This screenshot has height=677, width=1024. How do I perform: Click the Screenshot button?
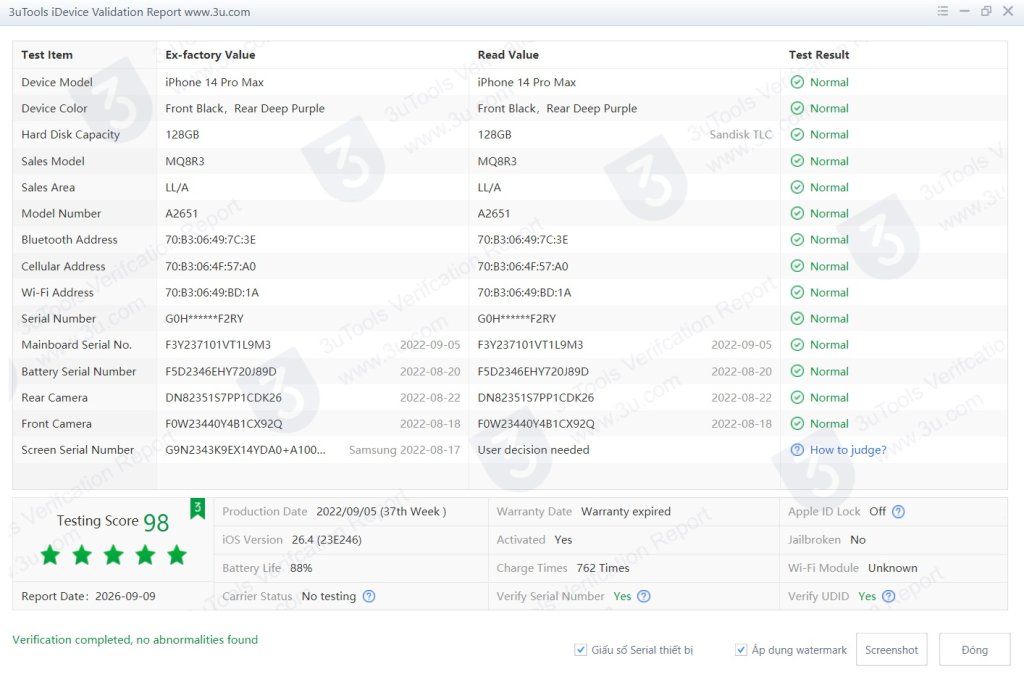(891, 650)
